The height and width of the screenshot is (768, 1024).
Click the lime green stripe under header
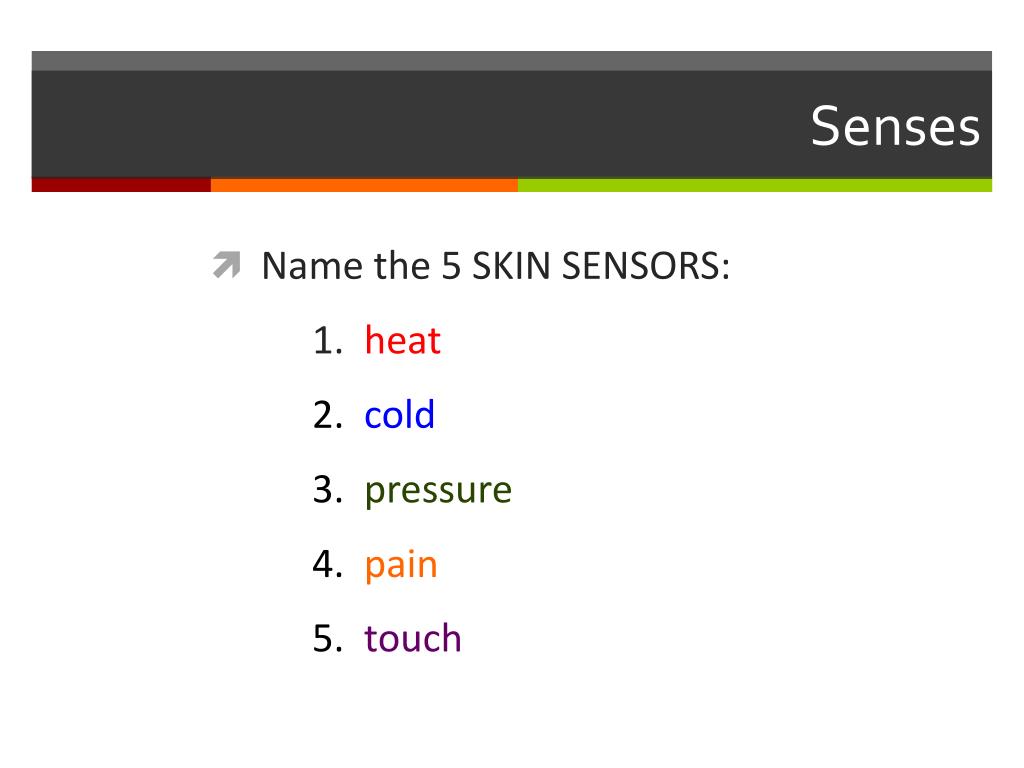click(x=755, y=185)
